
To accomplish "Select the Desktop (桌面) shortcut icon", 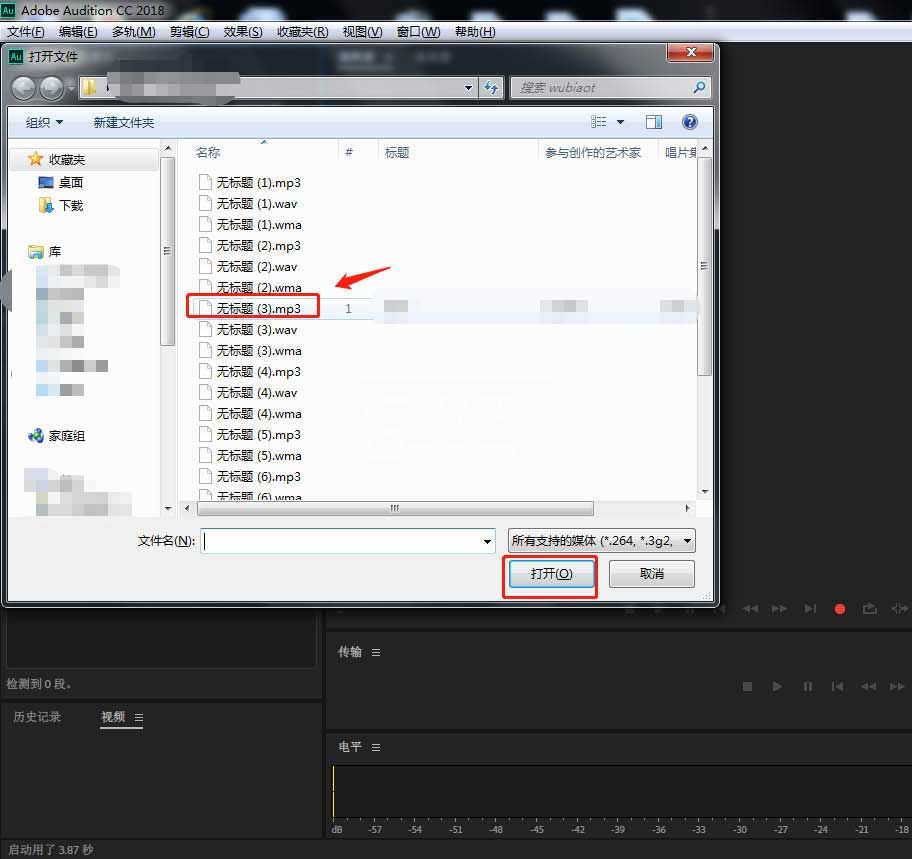I will 46,183.
